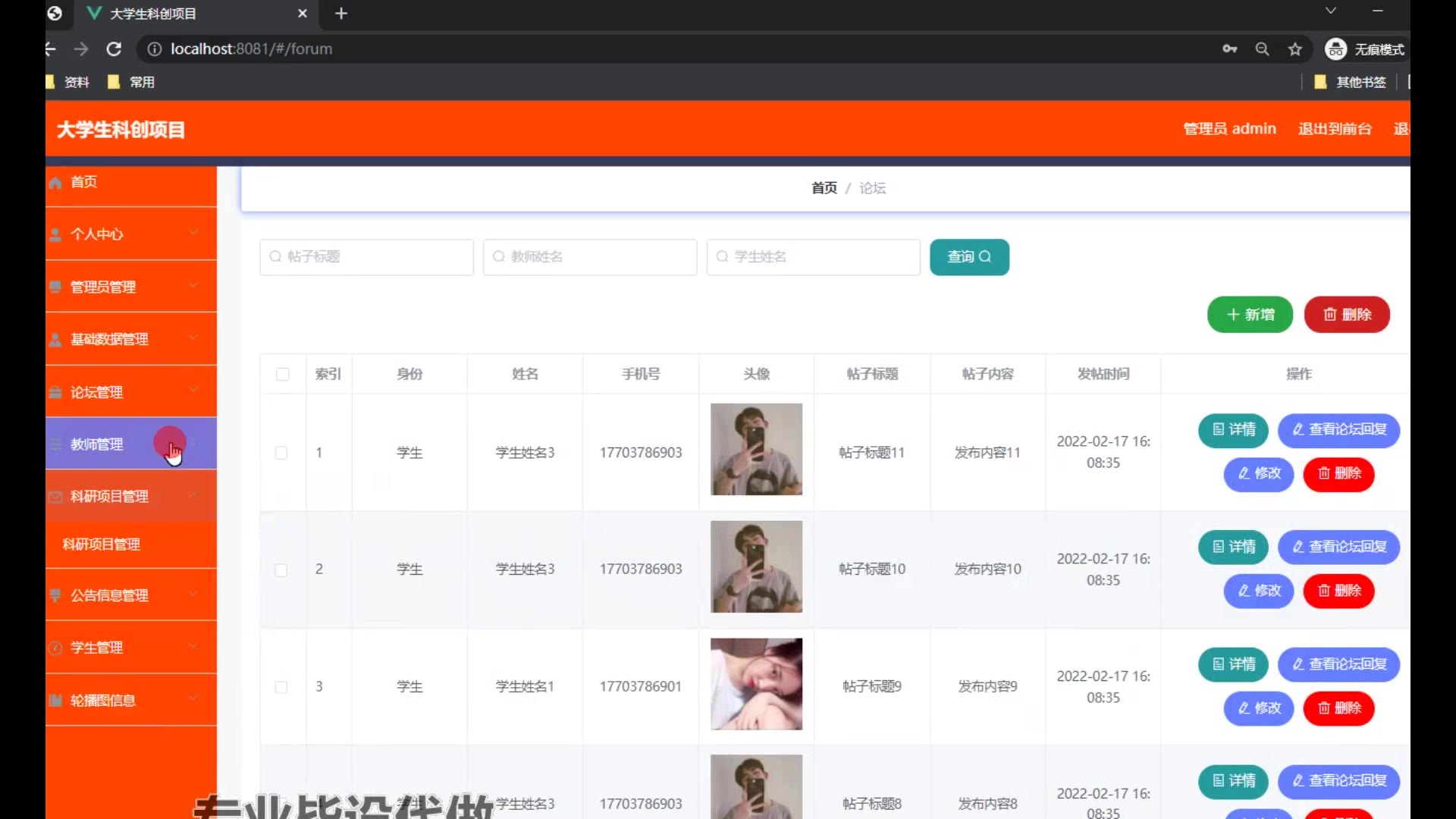Click the home icon beside 首页 in sidebar
The image size is (1456, 819).
click(x=55, y=183)
